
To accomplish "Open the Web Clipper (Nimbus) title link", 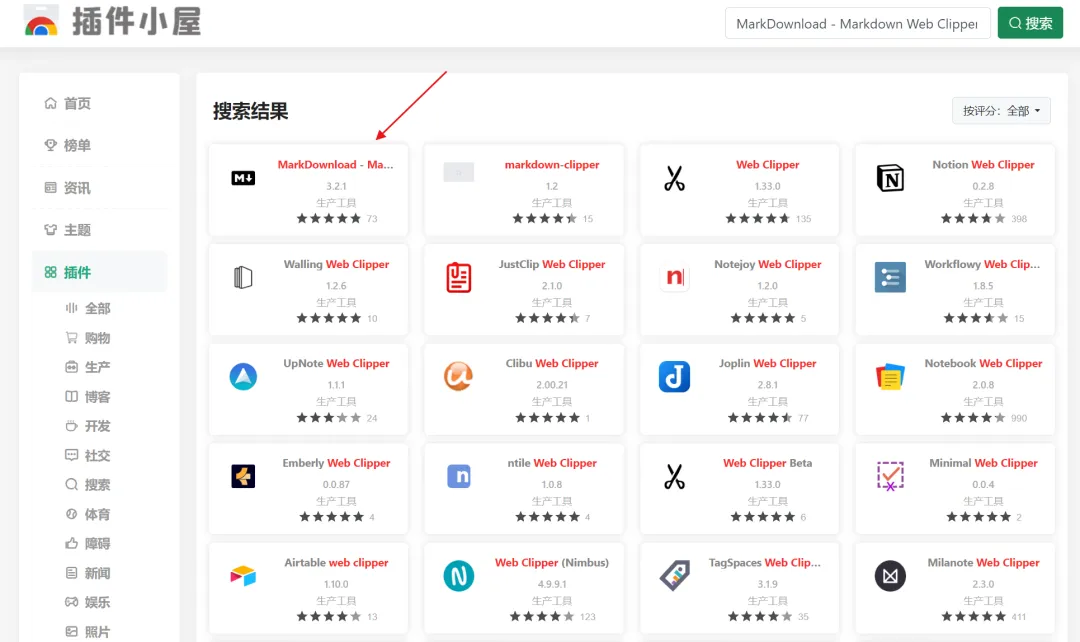I will click(552, 562).
